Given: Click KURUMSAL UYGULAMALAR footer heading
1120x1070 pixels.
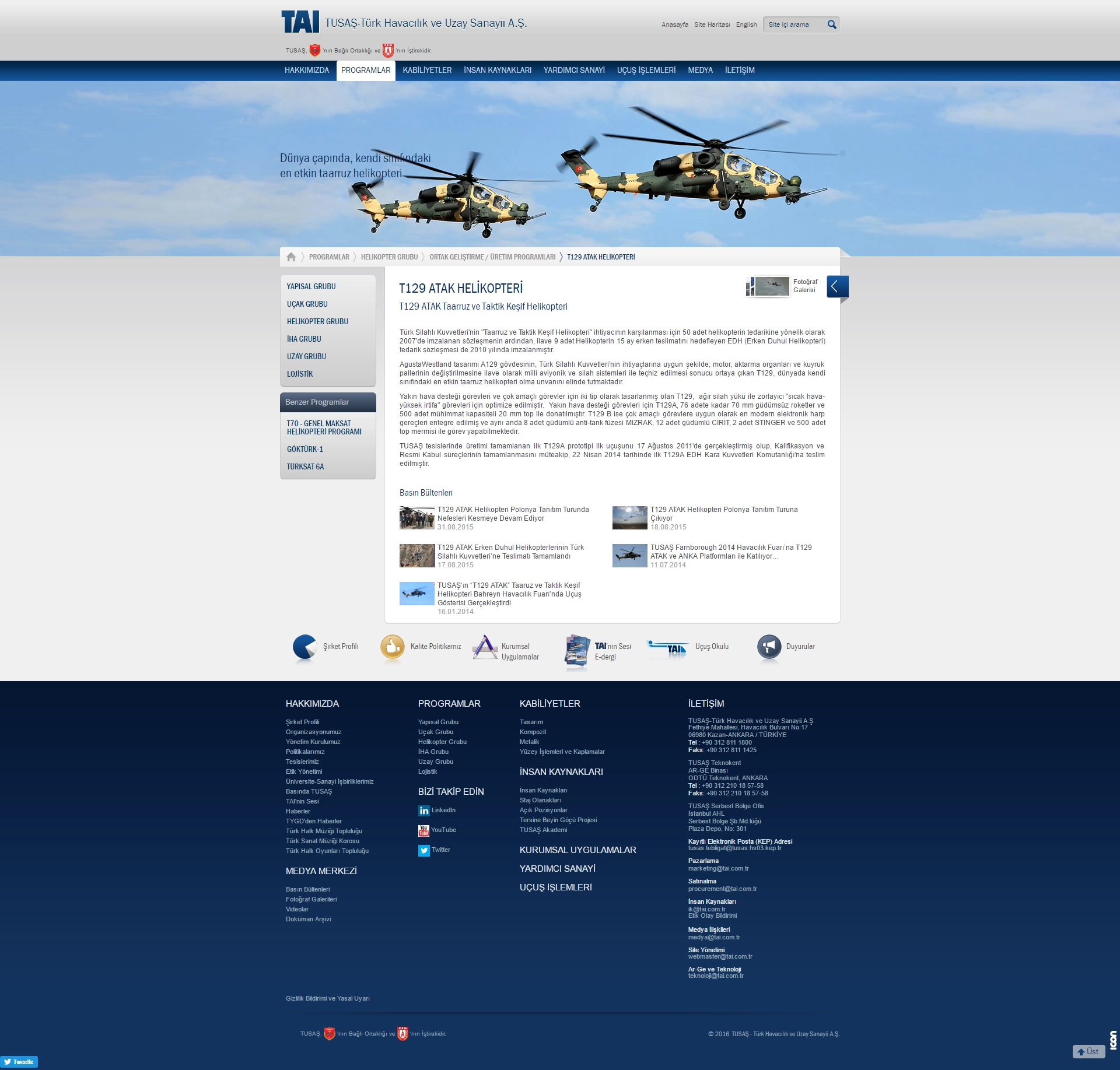Looking at the screenshot, I should click(x=577, y=850).
